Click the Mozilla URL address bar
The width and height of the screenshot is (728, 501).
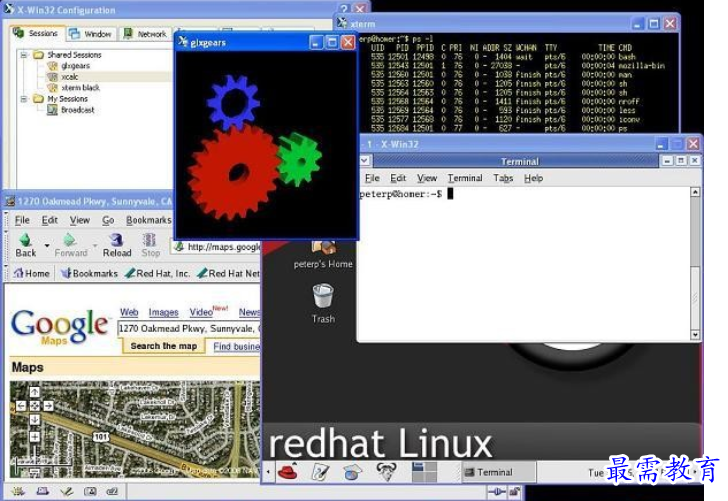point(216,247)
